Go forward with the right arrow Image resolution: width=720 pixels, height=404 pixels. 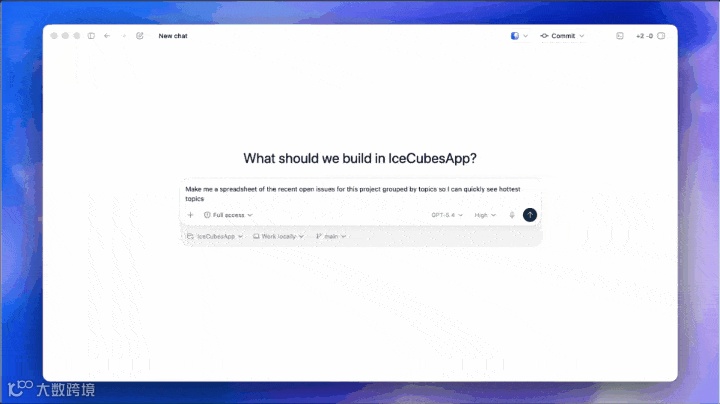coord(124,36)
